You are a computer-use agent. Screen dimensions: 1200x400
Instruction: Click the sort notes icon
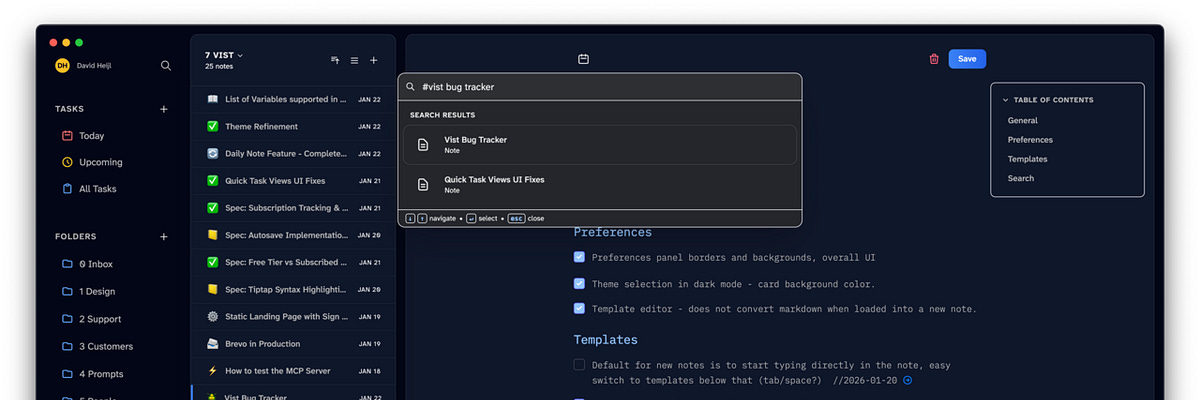coord(335,60)
